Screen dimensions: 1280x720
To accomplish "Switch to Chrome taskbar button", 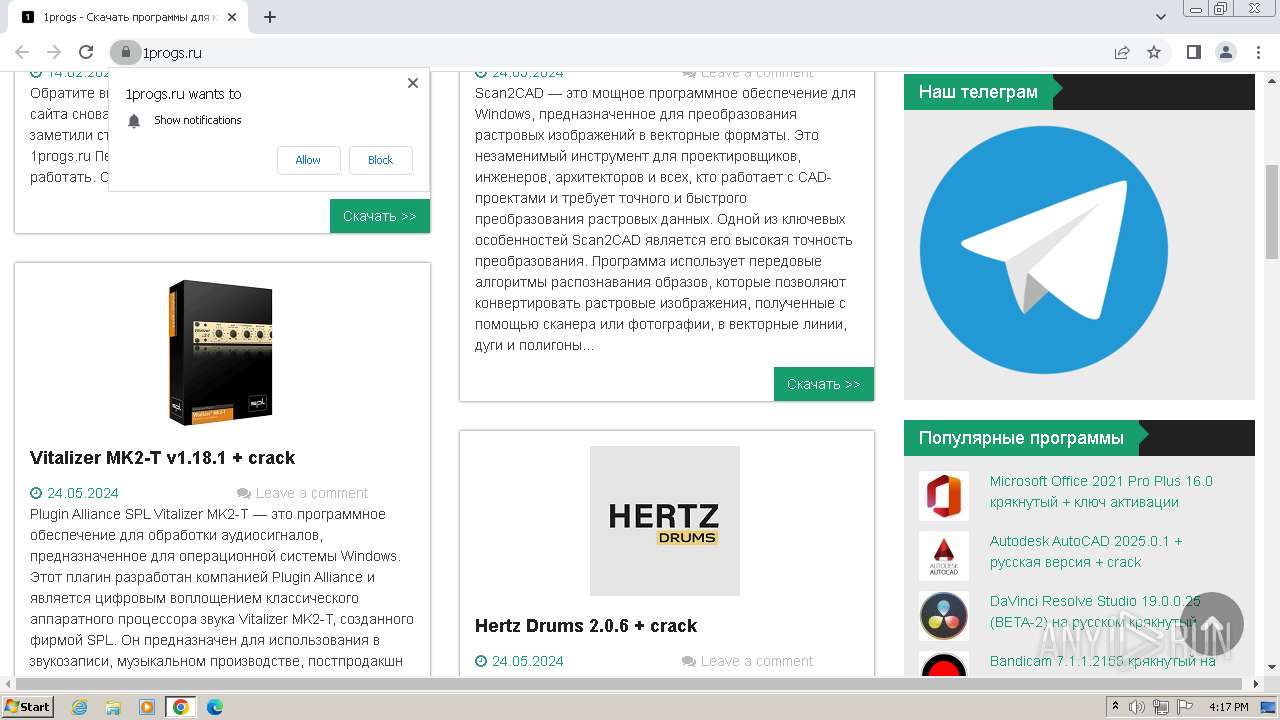I will click(x=181, y=707).
